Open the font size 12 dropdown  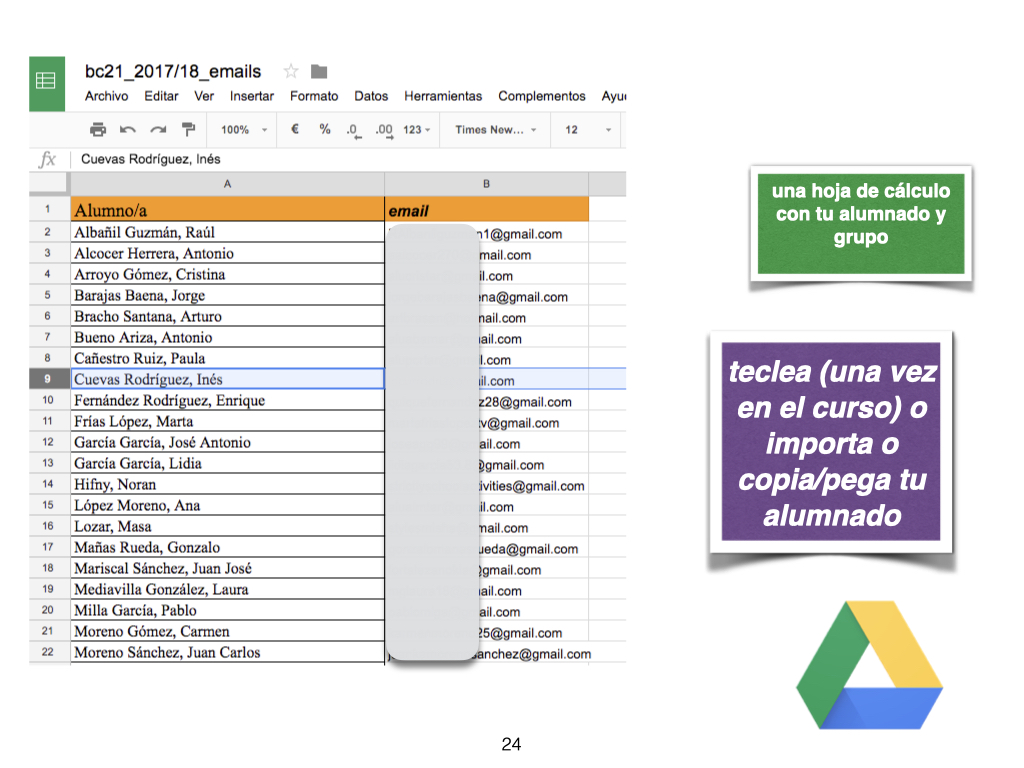click(588, 130)
